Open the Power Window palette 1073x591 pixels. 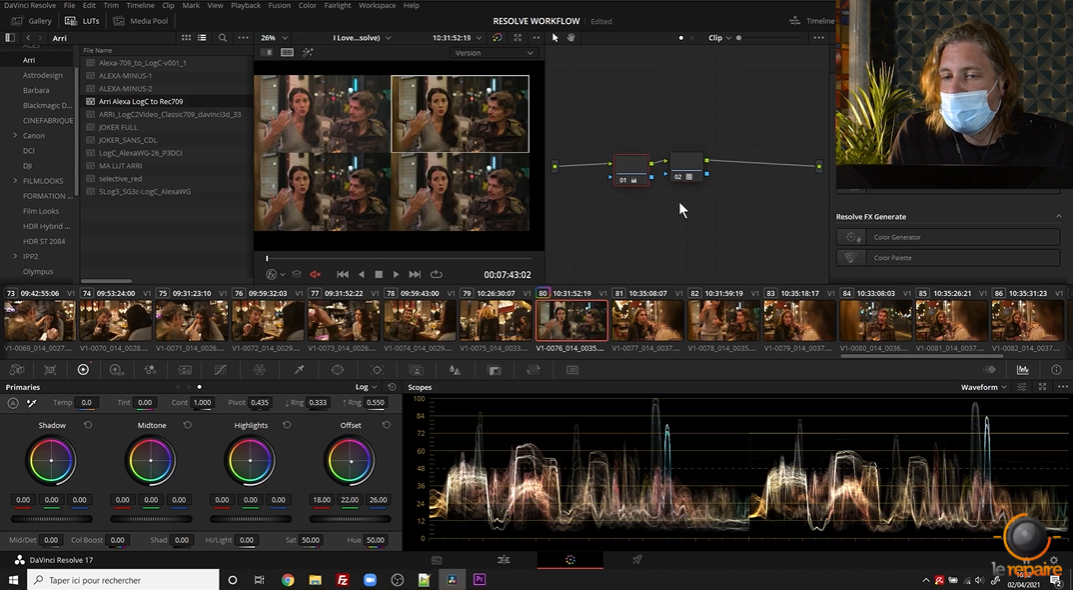pyautogui.click(x=338, y=370)
